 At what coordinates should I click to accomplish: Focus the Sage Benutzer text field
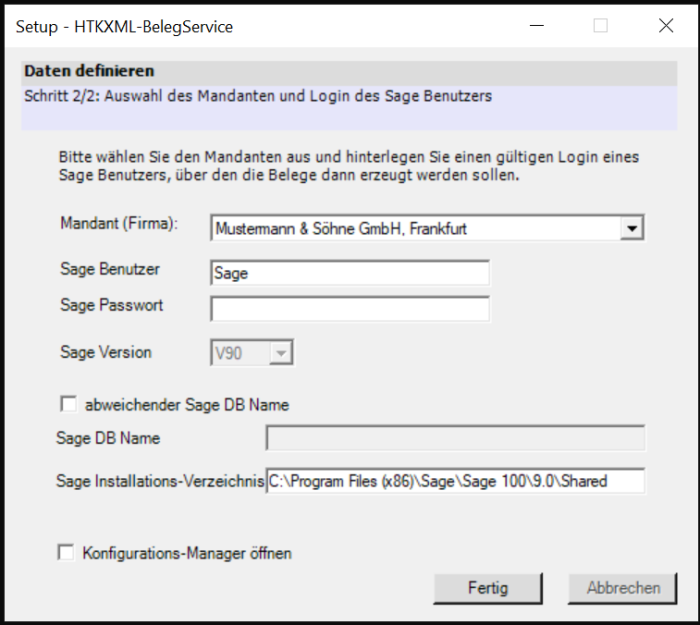click(x=350, y=273)
